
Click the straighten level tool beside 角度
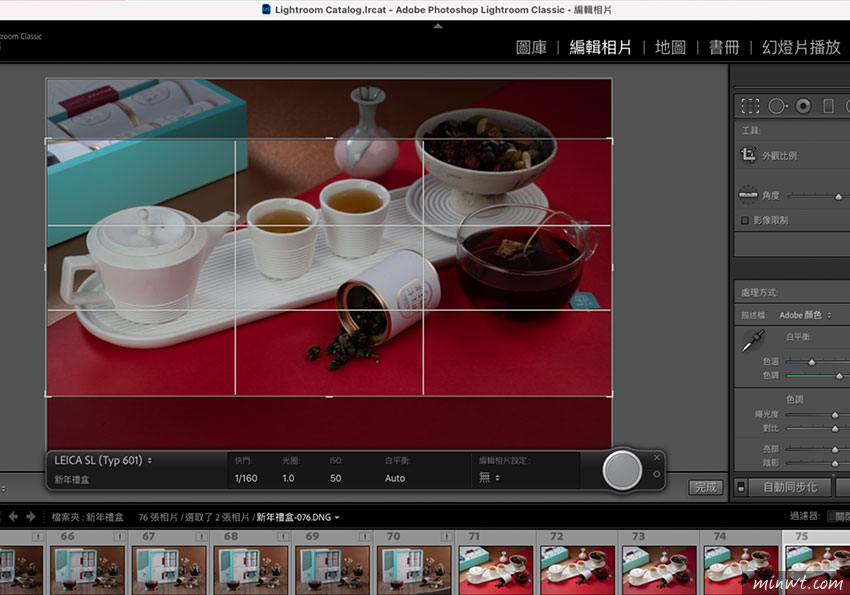[748, 195]
